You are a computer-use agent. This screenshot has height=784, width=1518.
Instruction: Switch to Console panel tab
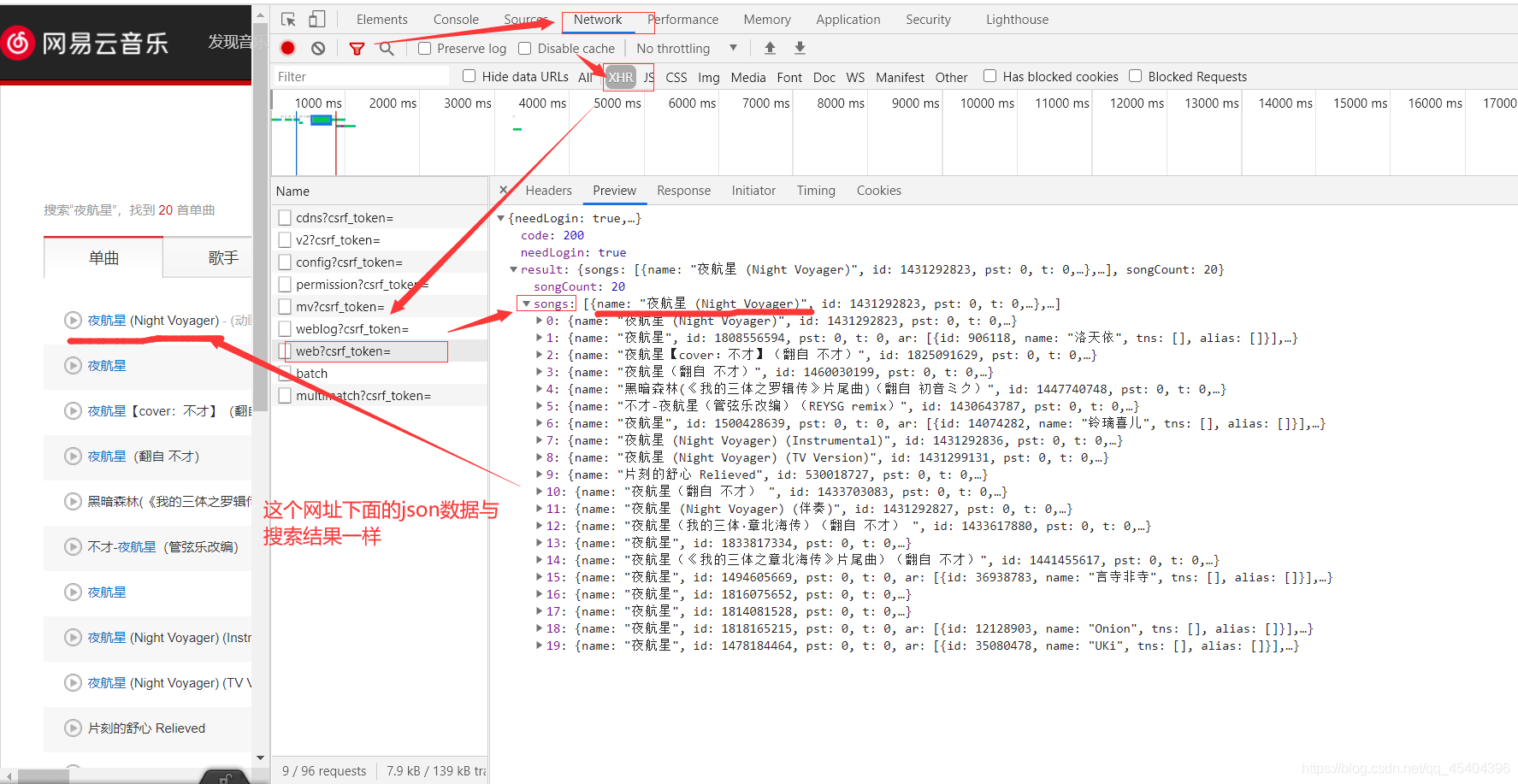pos(456,20)
